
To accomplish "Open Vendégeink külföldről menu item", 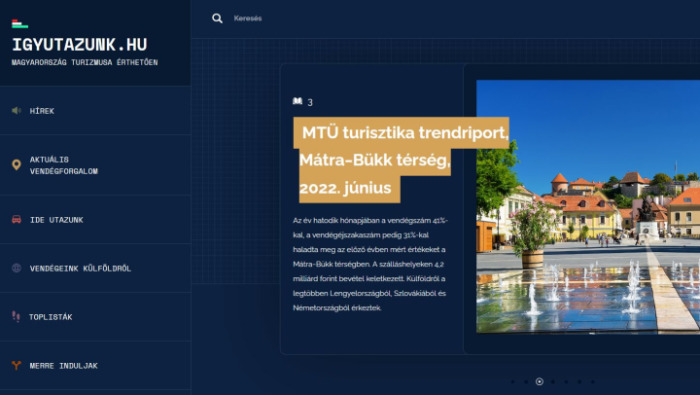I will (x=80, y=269).
